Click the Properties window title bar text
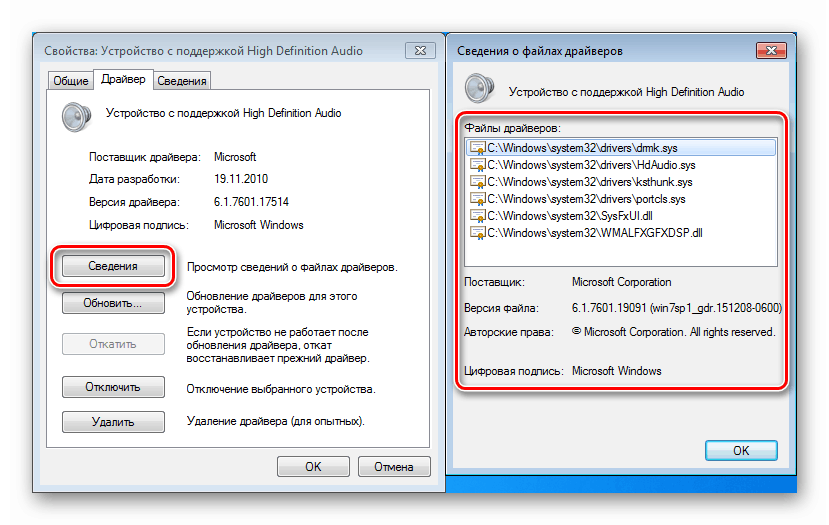 pos(204,51)
